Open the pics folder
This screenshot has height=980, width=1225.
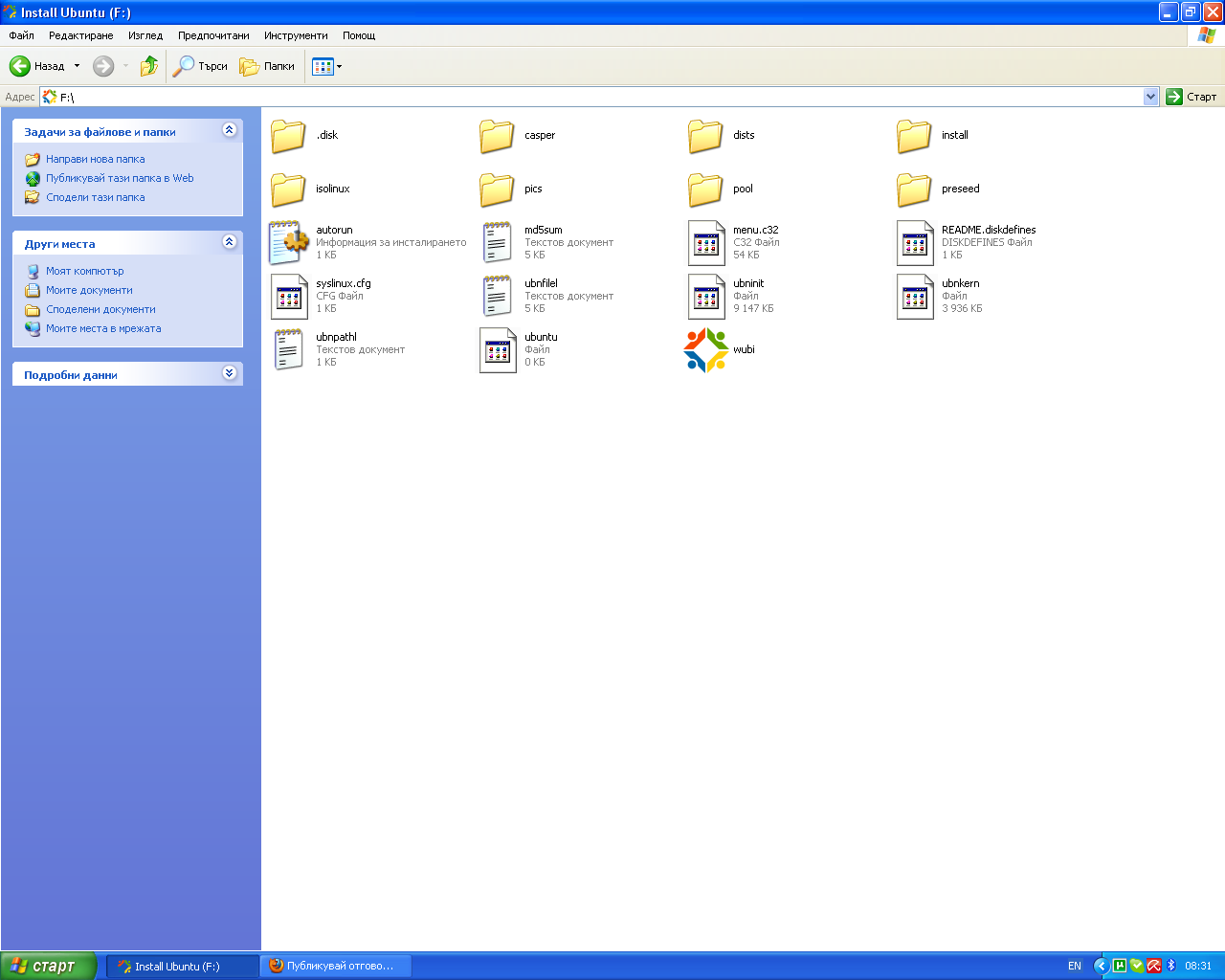pos(511,189)
